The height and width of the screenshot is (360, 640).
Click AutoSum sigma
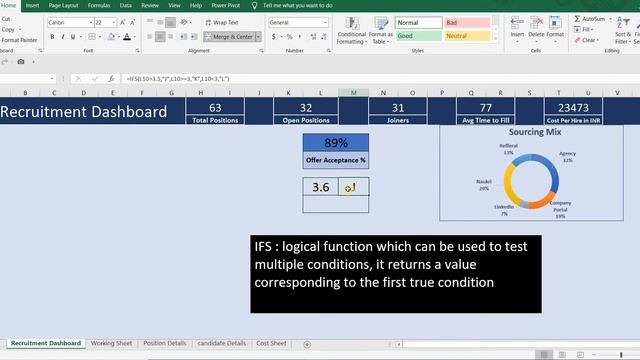(x=578, y=19)
